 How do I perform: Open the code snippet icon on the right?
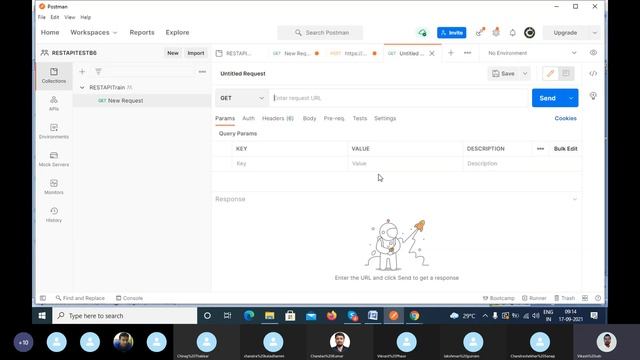coord(593,73)
